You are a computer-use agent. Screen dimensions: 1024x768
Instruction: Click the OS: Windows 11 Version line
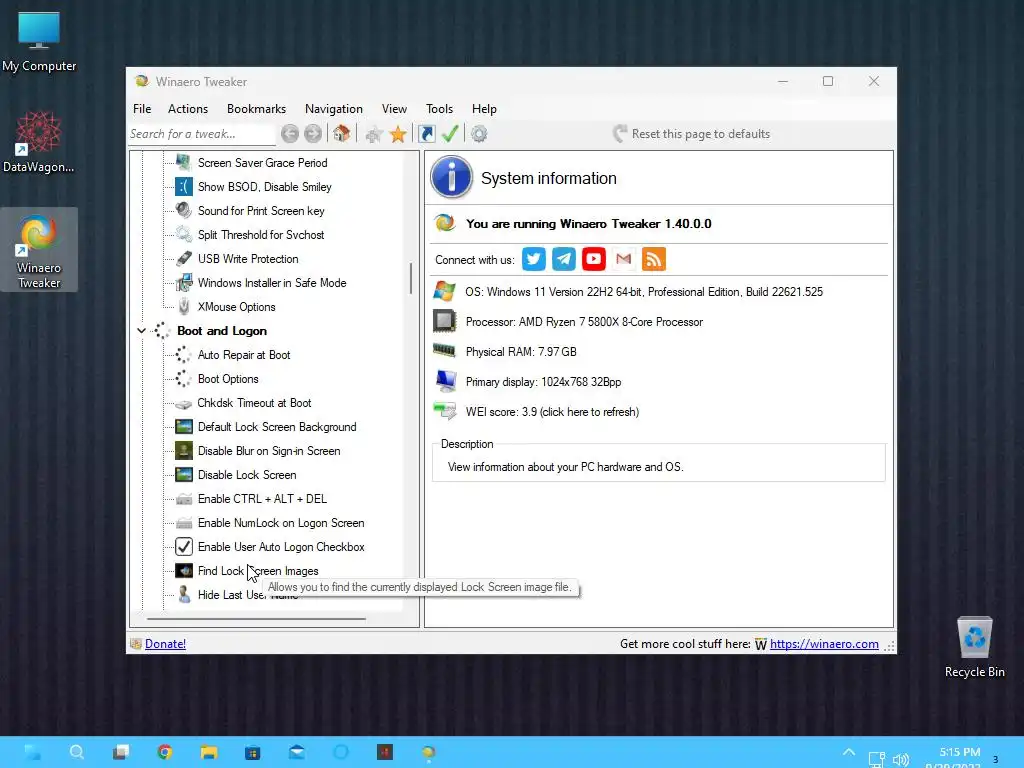644,292
